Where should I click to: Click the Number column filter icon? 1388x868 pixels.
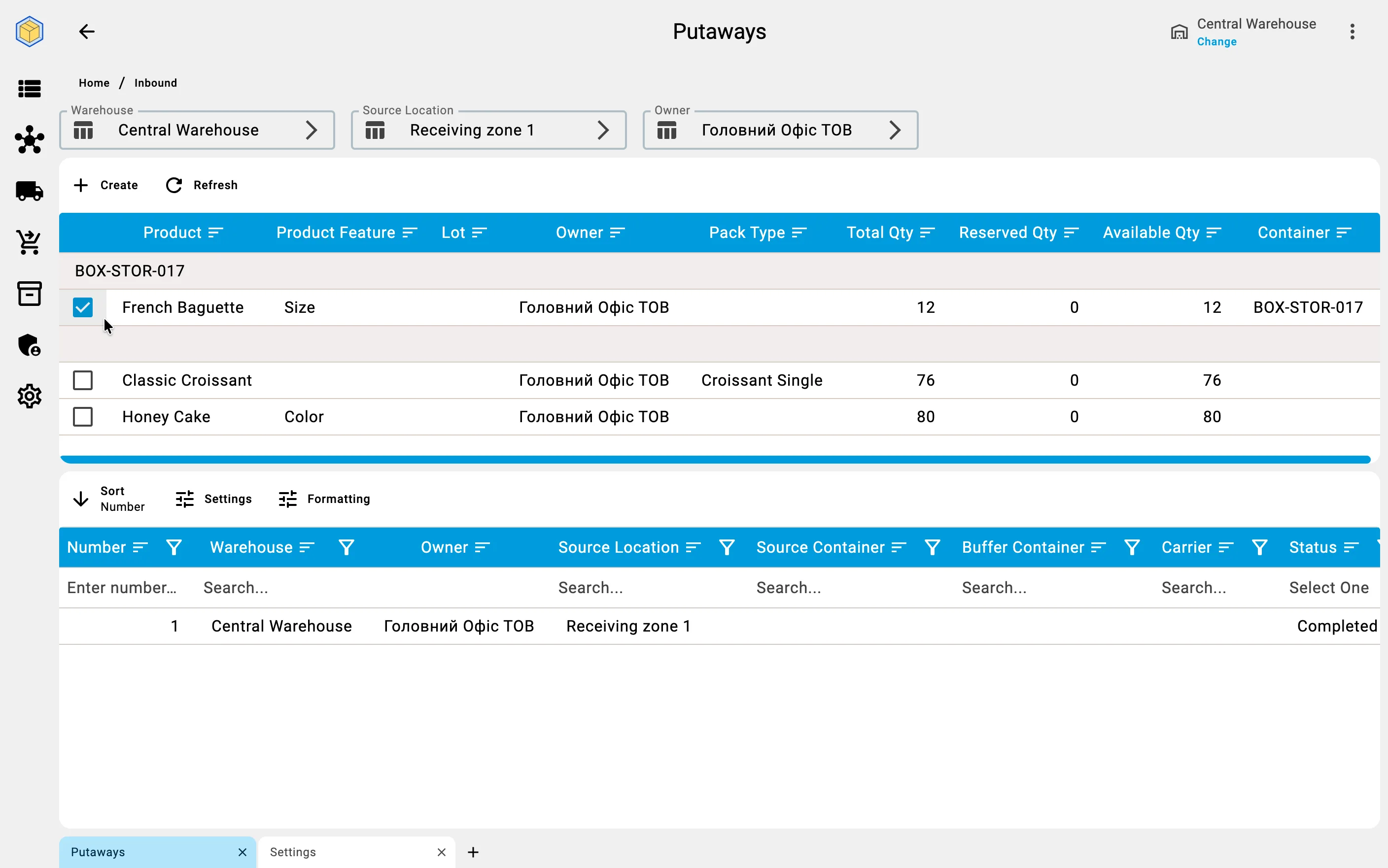point(173,547)
